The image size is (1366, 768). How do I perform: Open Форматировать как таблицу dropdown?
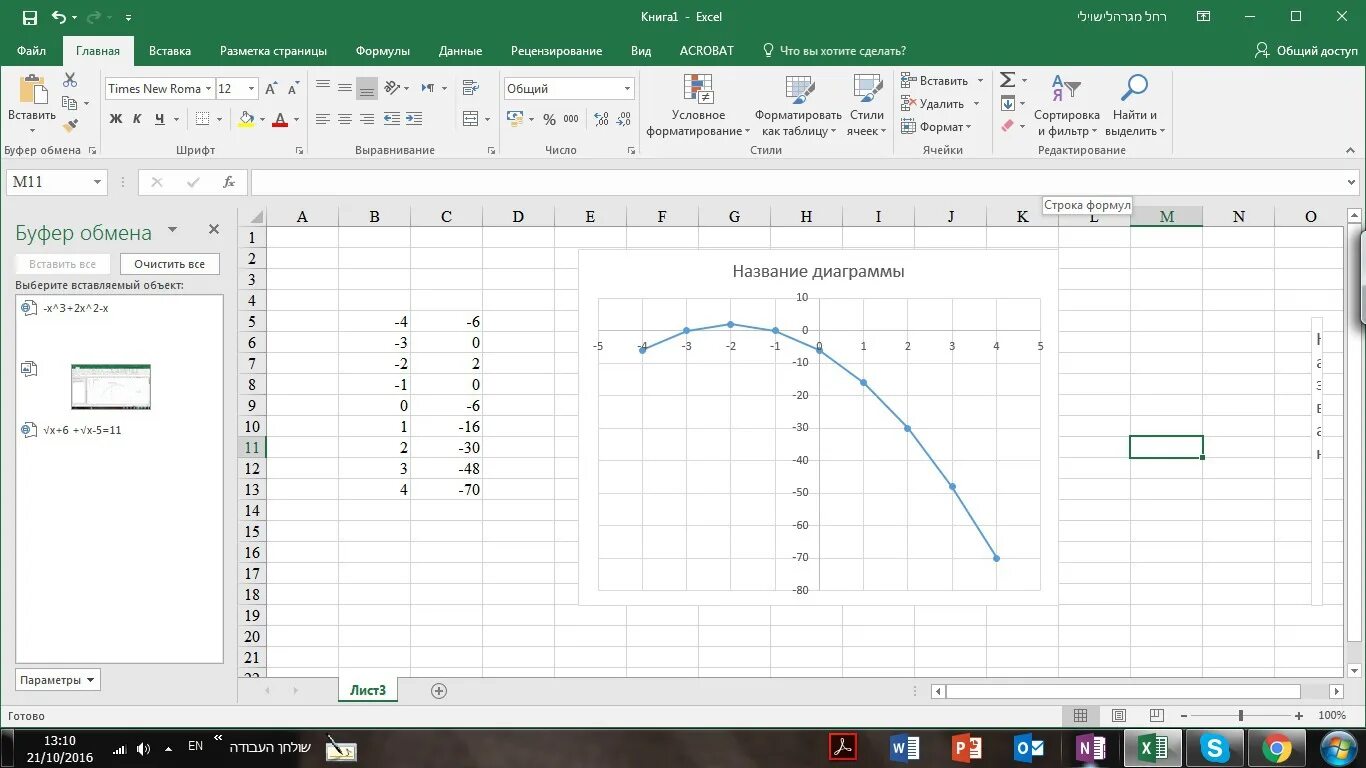tap(798, 106)
